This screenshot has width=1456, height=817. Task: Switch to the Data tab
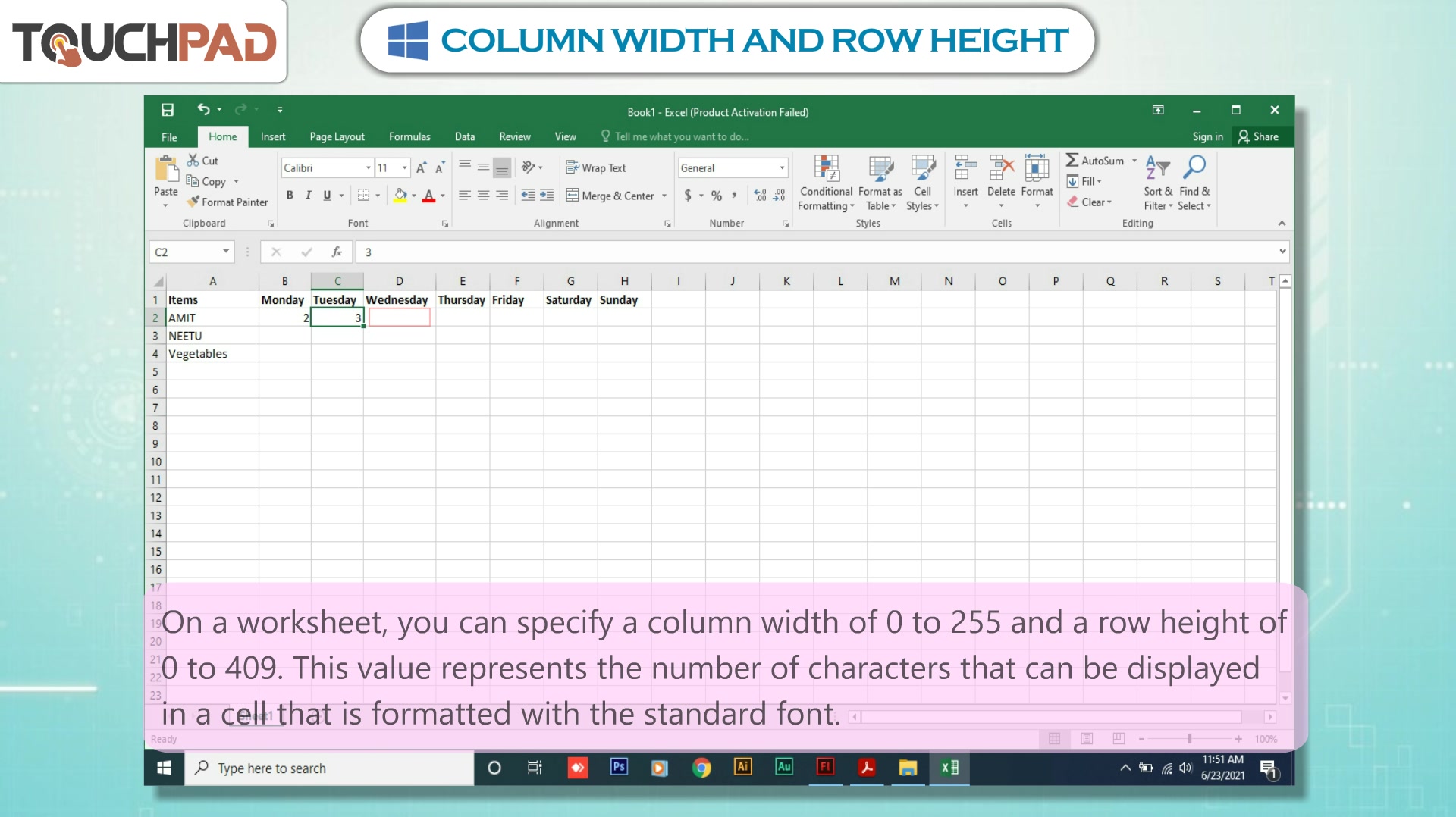pyautogui.click(x=465, y=137)
